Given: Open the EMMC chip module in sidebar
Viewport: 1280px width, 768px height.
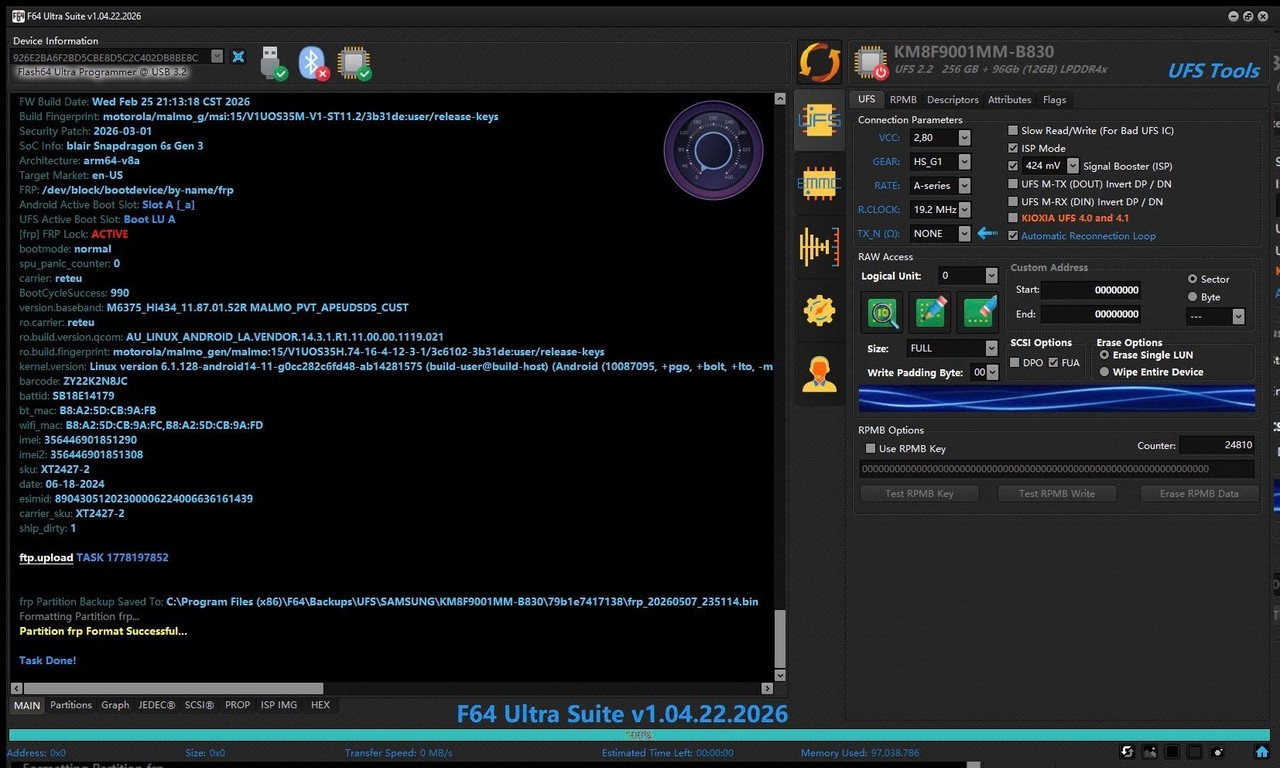Looking at the screenshot, I should [819, 184].
